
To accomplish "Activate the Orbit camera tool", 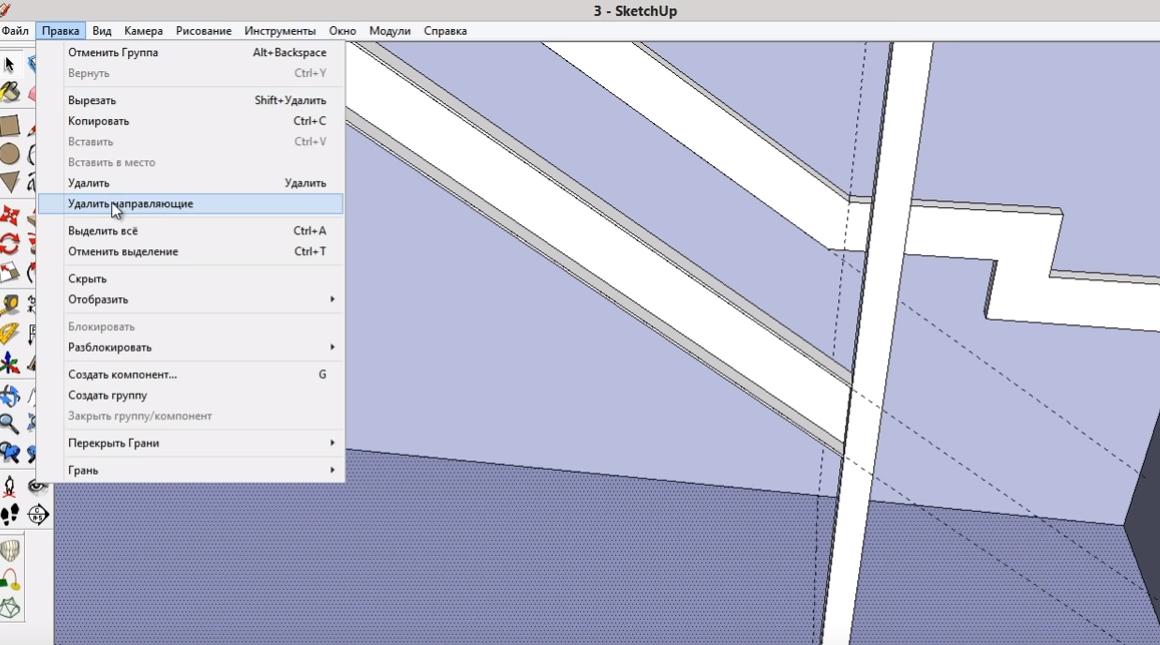I will [10, 396].
